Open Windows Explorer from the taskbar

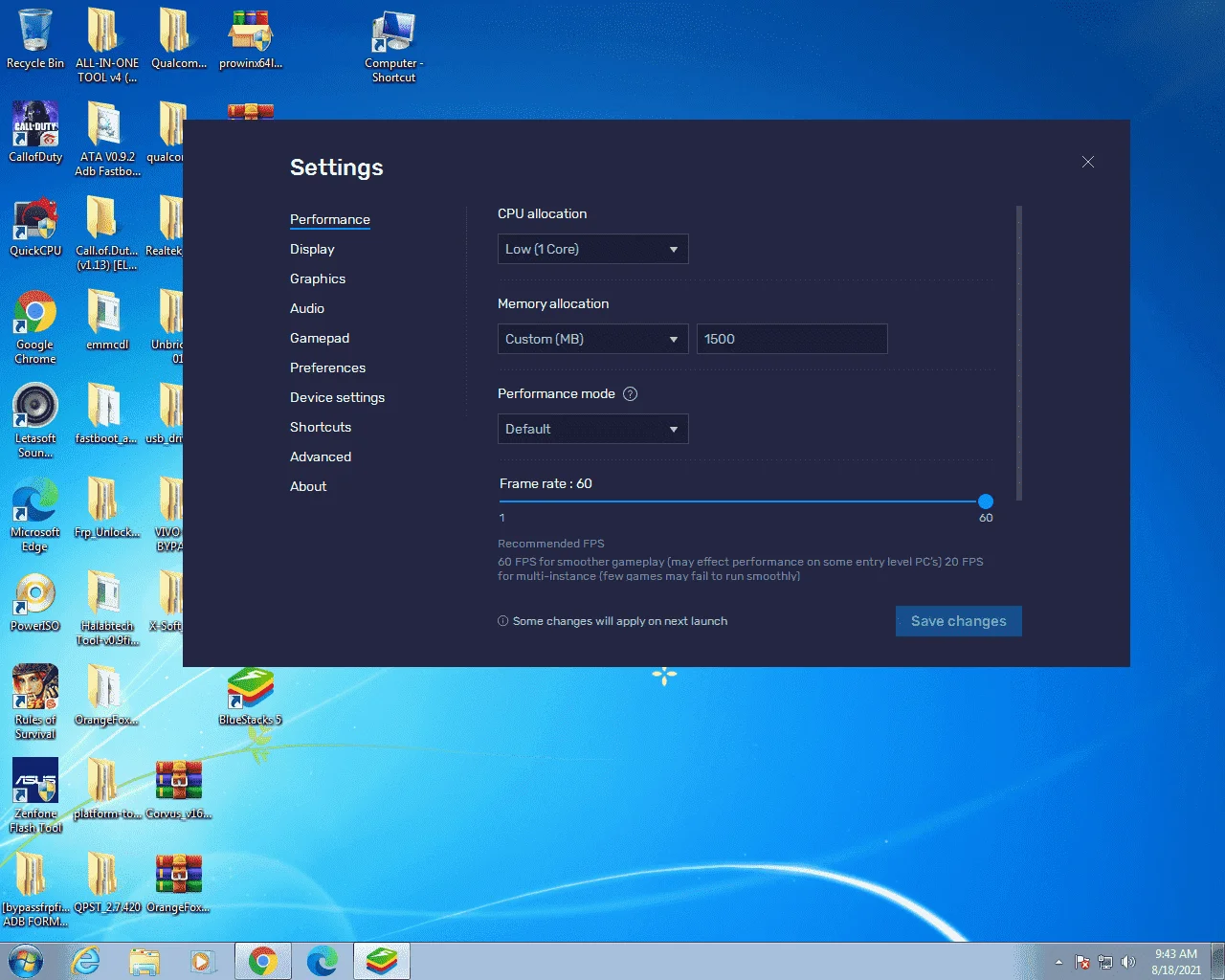145,961
